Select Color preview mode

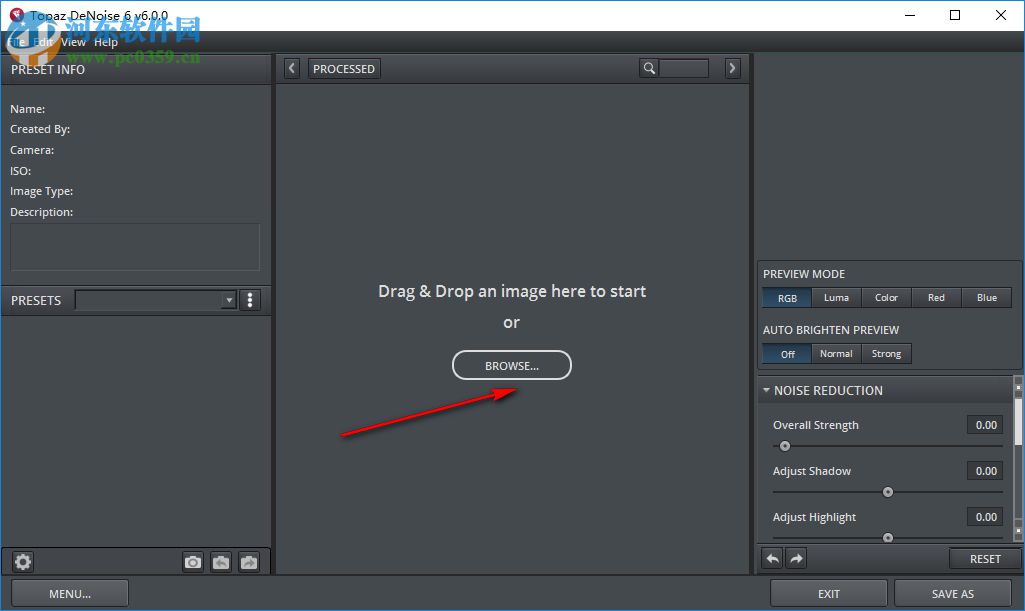[x=886, y=298]
